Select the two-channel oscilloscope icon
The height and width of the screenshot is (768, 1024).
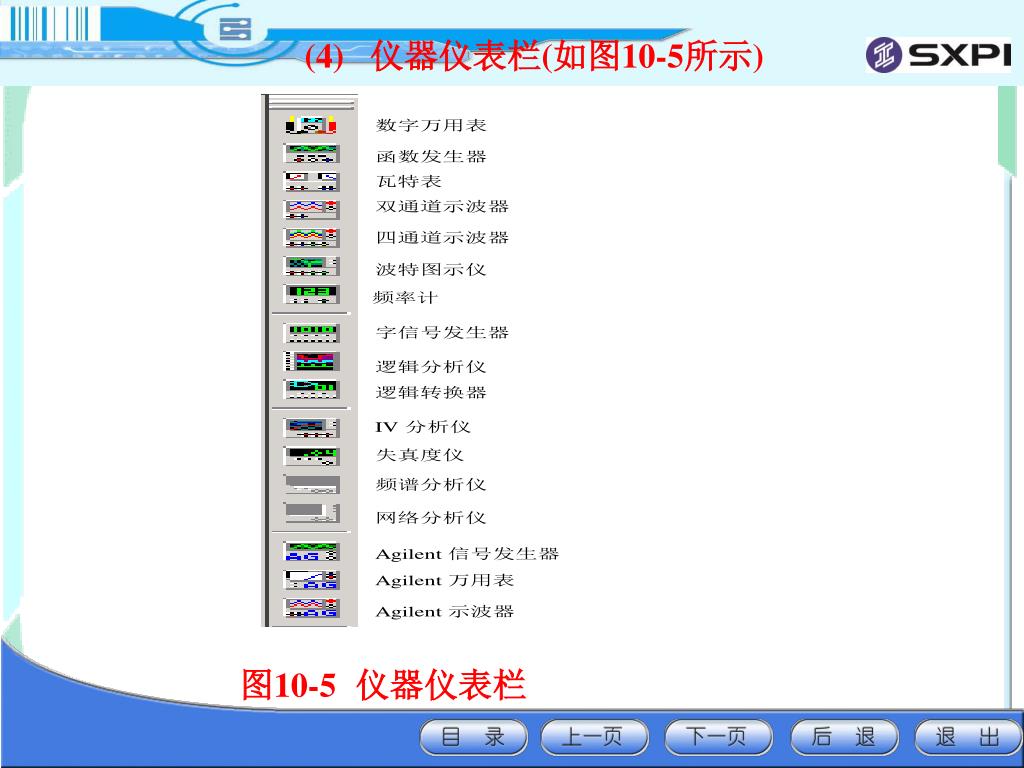(x=311, y=208)
